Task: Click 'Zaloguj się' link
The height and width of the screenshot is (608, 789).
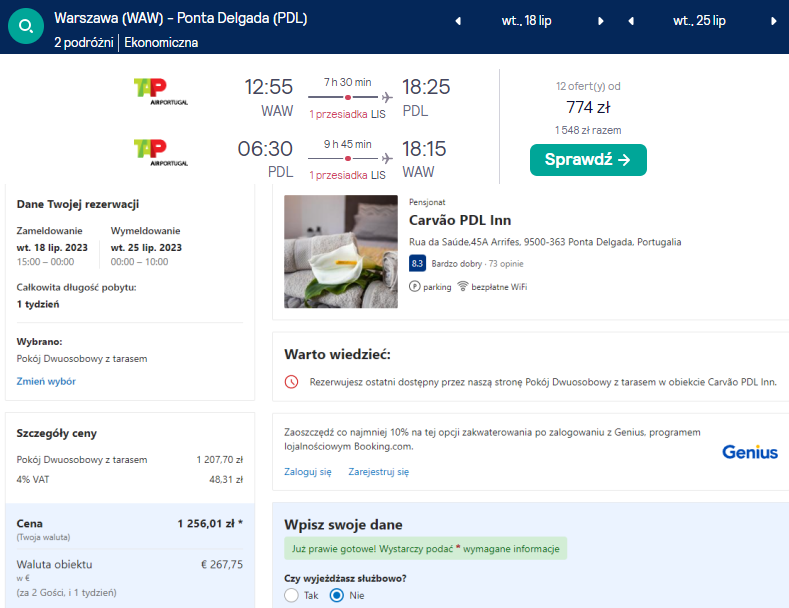Action: pos(308,472)
